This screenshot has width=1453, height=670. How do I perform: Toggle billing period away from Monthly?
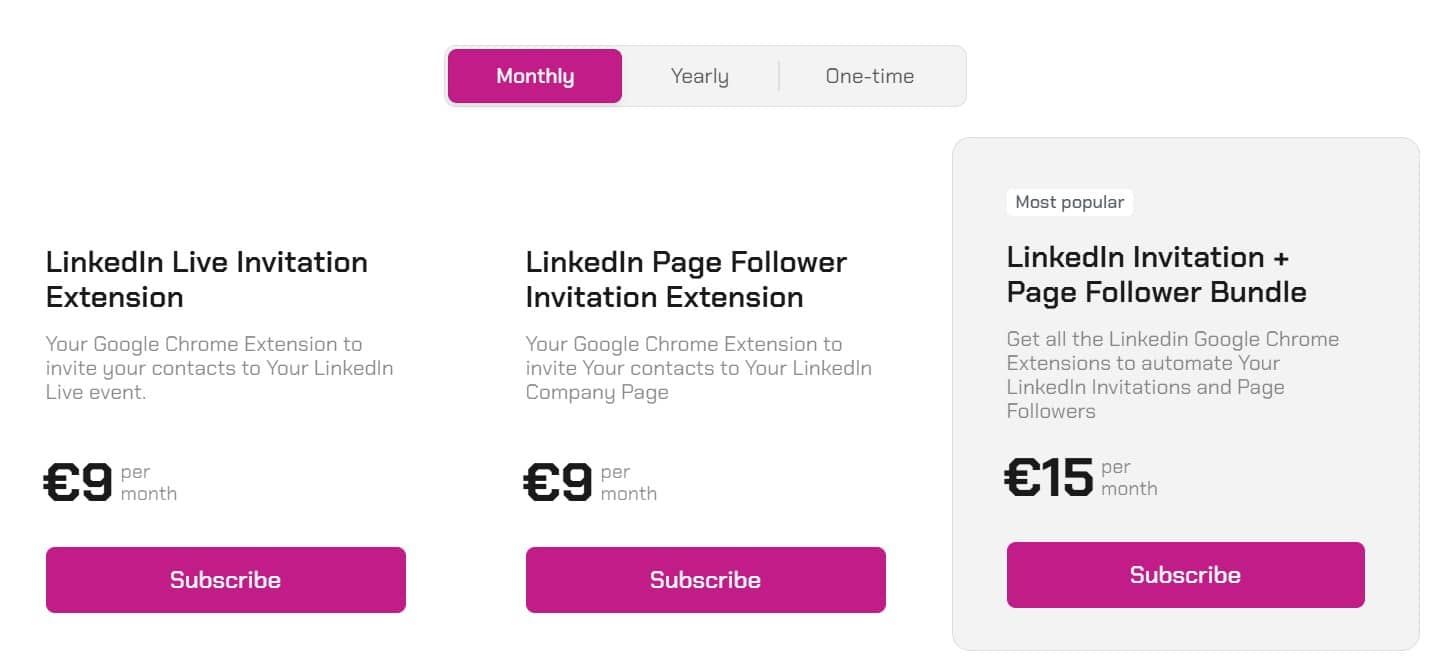point(699,75)
